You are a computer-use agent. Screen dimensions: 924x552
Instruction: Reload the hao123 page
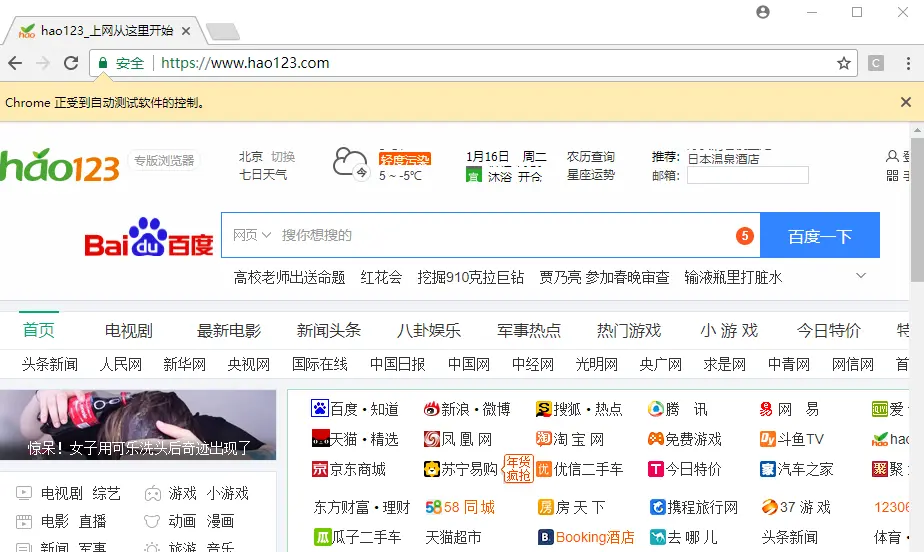click(x=71, y=63)
